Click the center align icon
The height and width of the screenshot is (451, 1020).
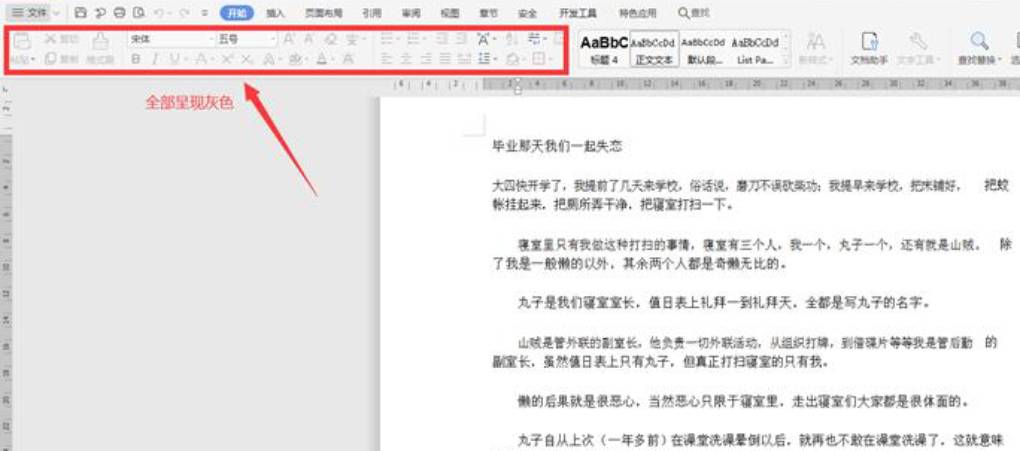[406, 59]
